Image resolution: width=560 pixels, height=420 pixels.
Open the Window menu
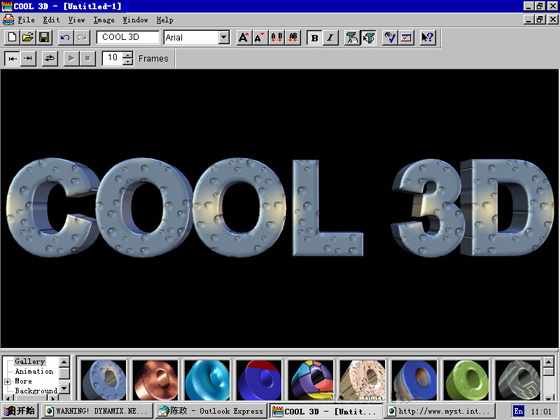pyautogui.click(x=135, y=20)
